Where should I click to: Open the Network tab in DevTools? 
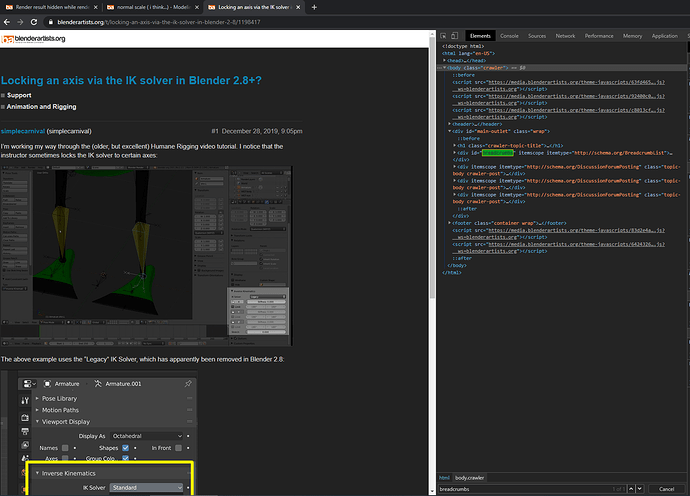tap(565, 36)
